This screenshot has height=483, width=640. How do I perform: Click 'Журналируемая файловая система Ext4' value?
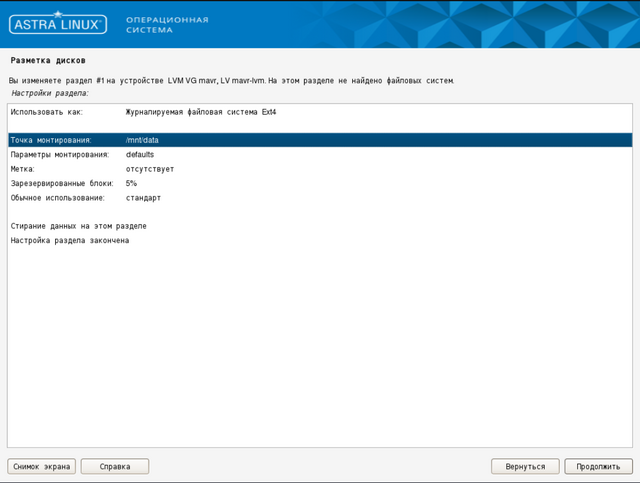pos(201,112)
